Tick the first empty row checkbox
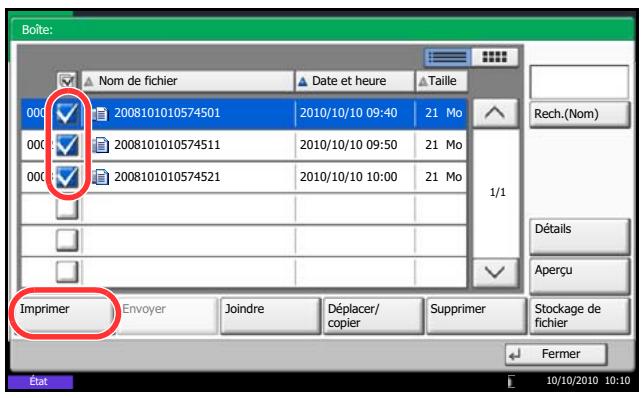 pyautogui.click(x=67, y=209)
